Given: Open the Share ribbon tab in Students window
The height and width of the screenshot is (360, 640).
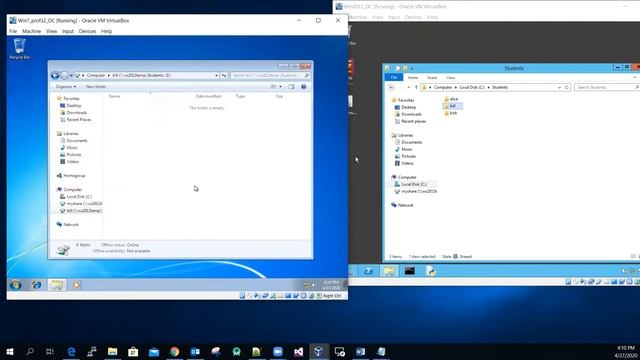Looking at the screenshot, I should click(x=432, y=78).
